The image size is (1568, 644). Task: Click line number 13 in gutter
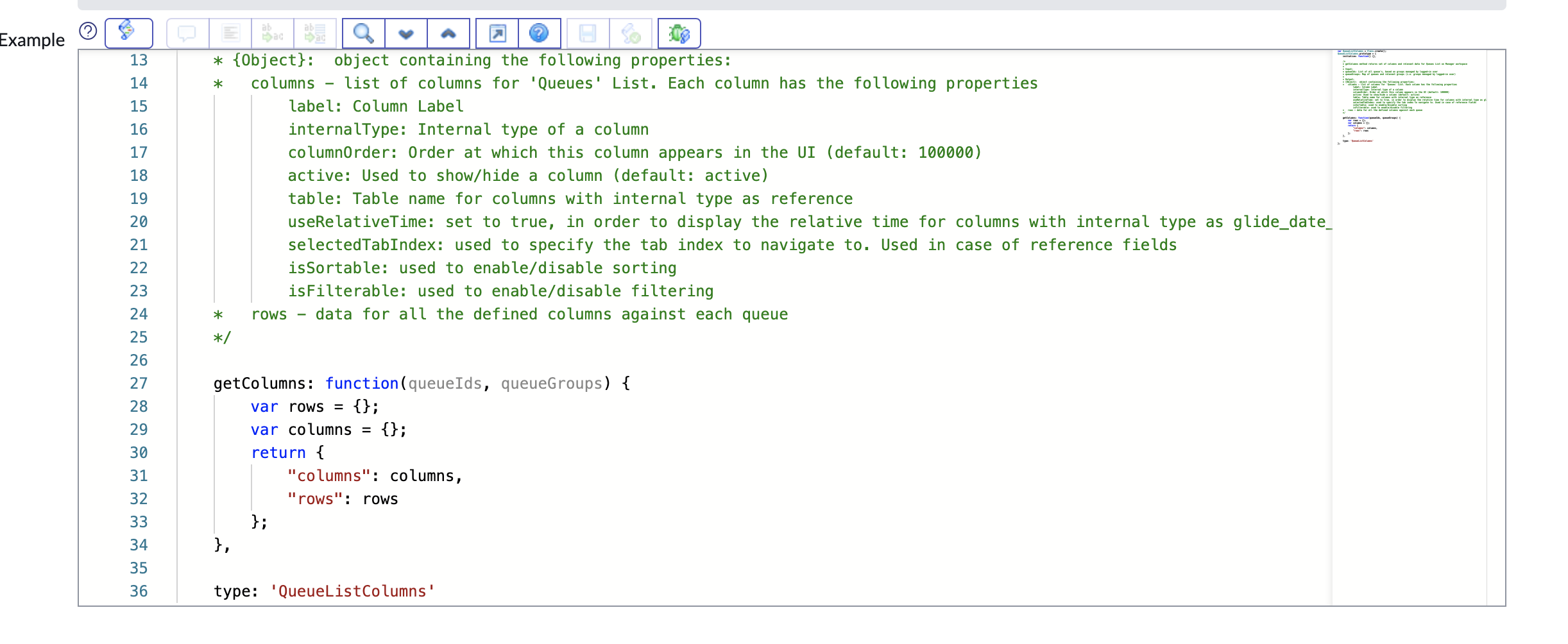pos(139,60)
